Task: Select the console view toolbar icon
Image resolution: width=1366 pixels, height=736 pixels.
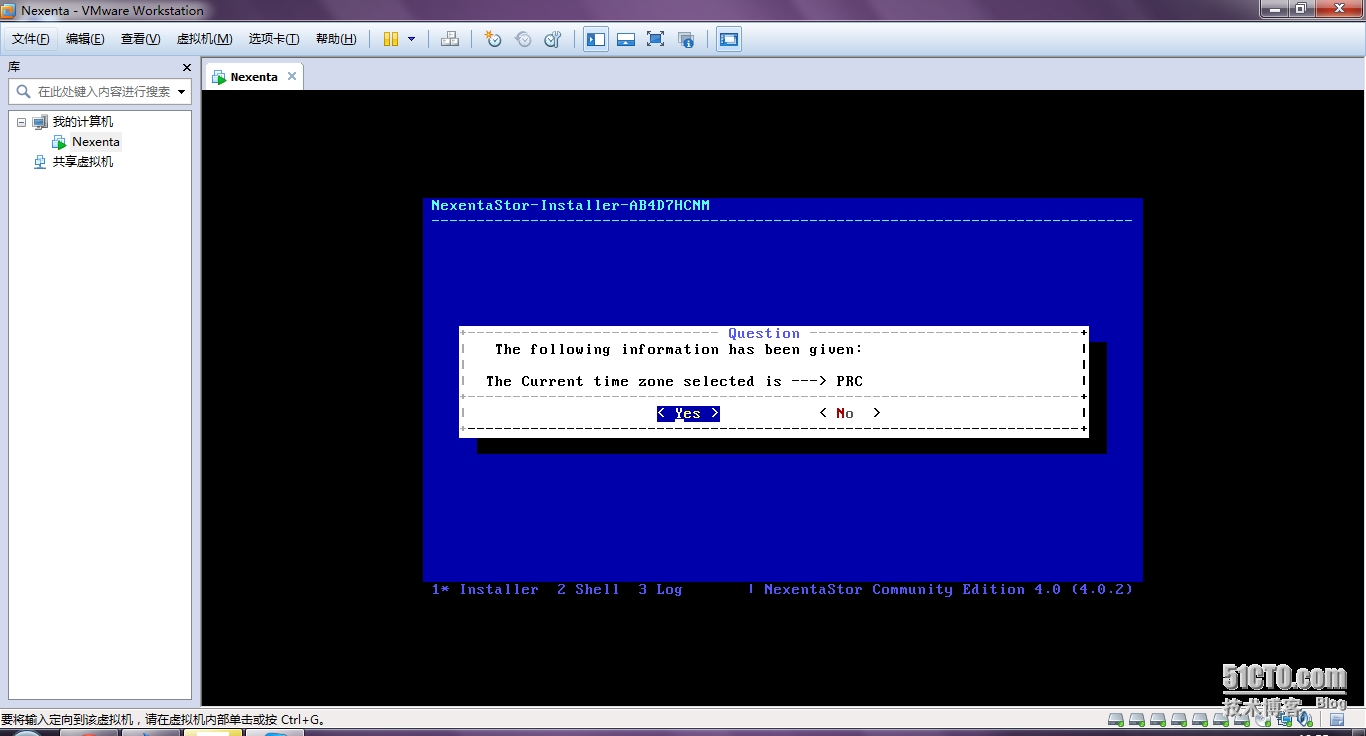Action: click(729, 39)
